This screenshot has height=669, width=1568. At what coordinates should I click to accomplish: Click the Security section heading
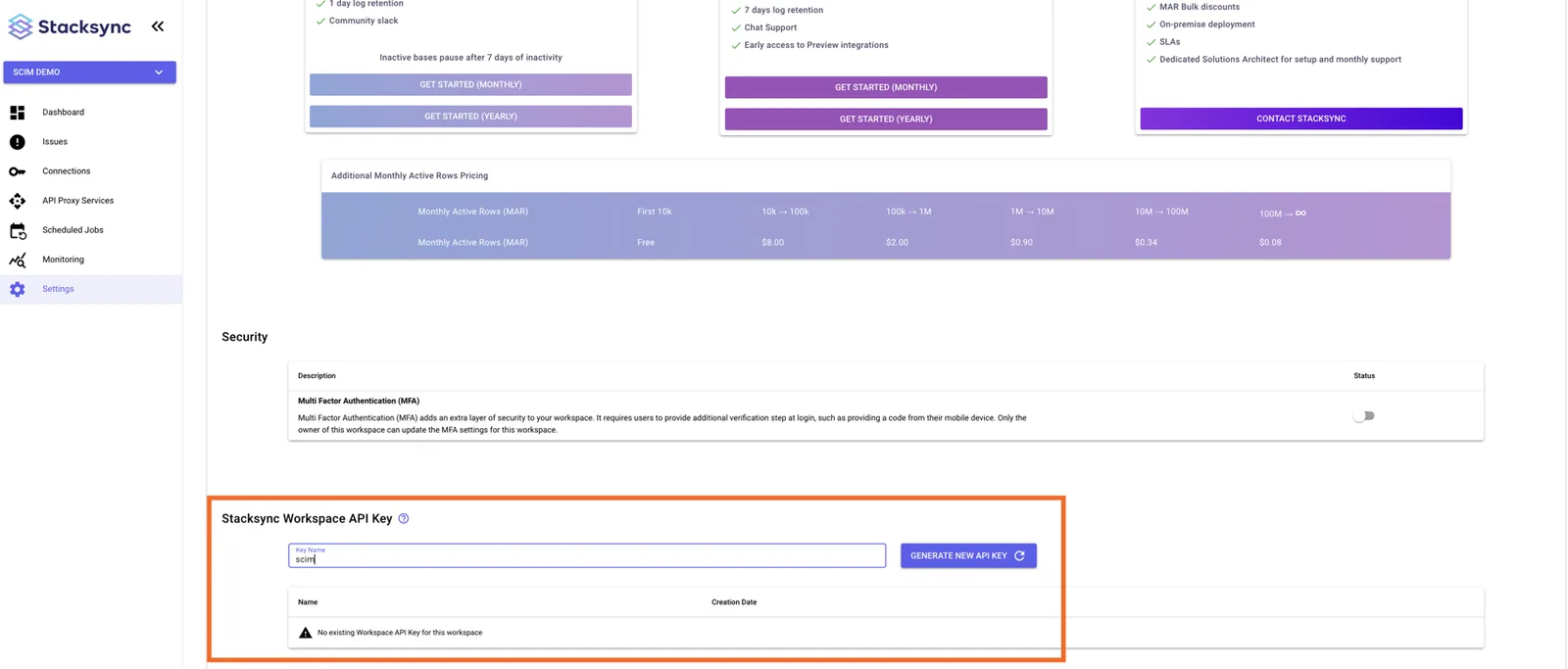click(245, 337)
